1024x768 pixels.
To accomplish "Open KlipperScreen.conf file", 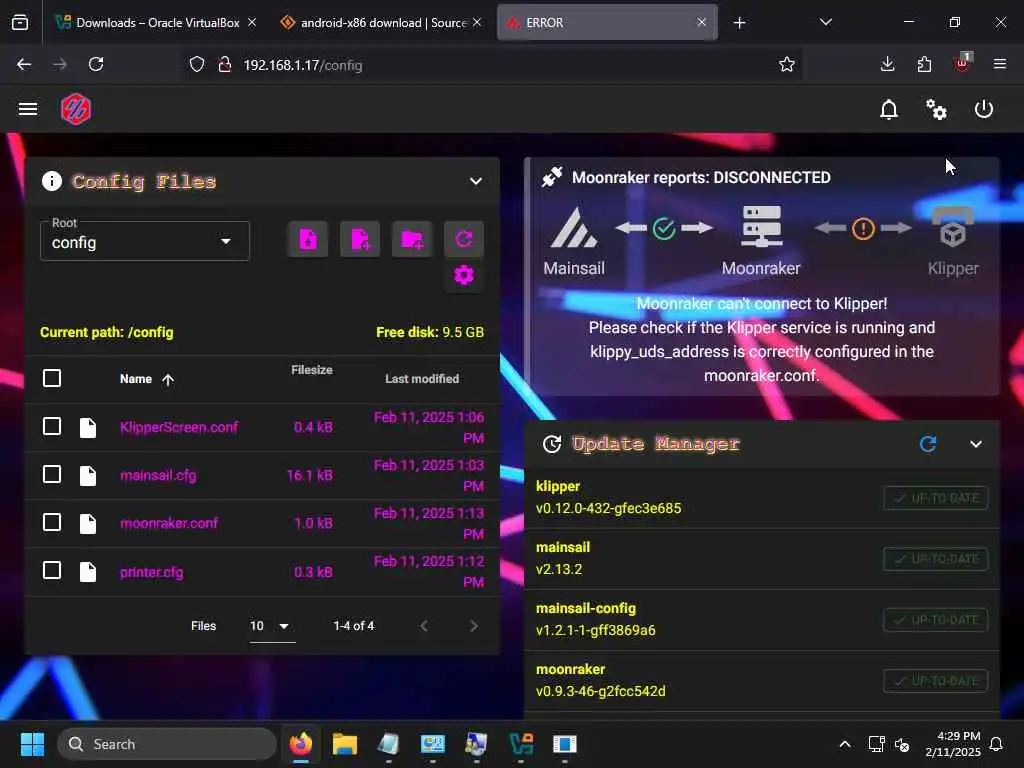I will tap(179, 427).
